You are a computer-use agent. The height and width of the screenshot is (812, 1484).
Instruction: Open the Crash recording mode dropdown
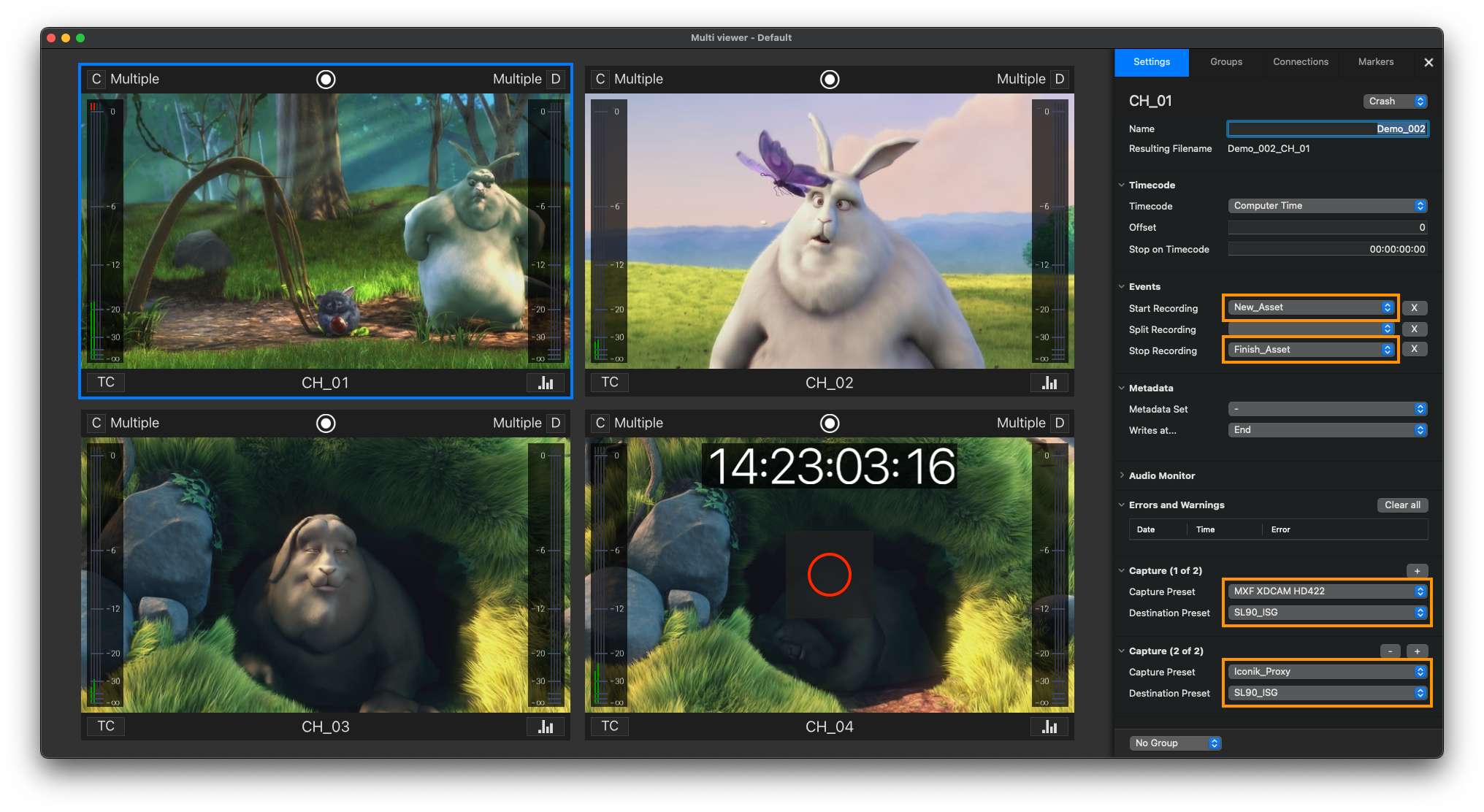coord(1395,101)
